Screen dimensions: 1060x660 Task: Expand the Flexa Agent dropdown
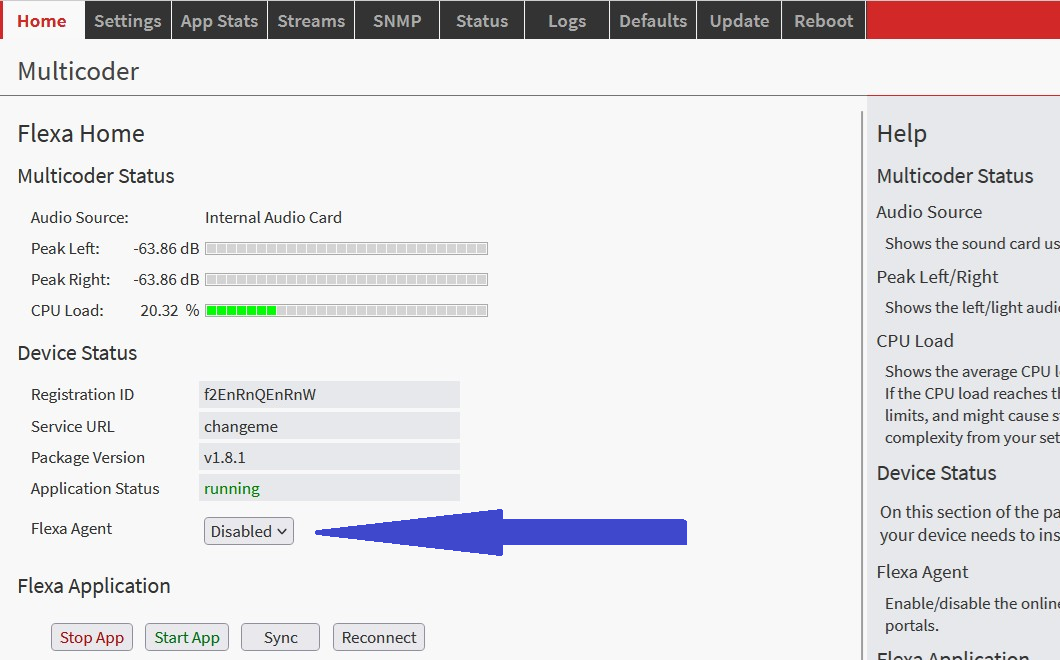coord(249,532)
